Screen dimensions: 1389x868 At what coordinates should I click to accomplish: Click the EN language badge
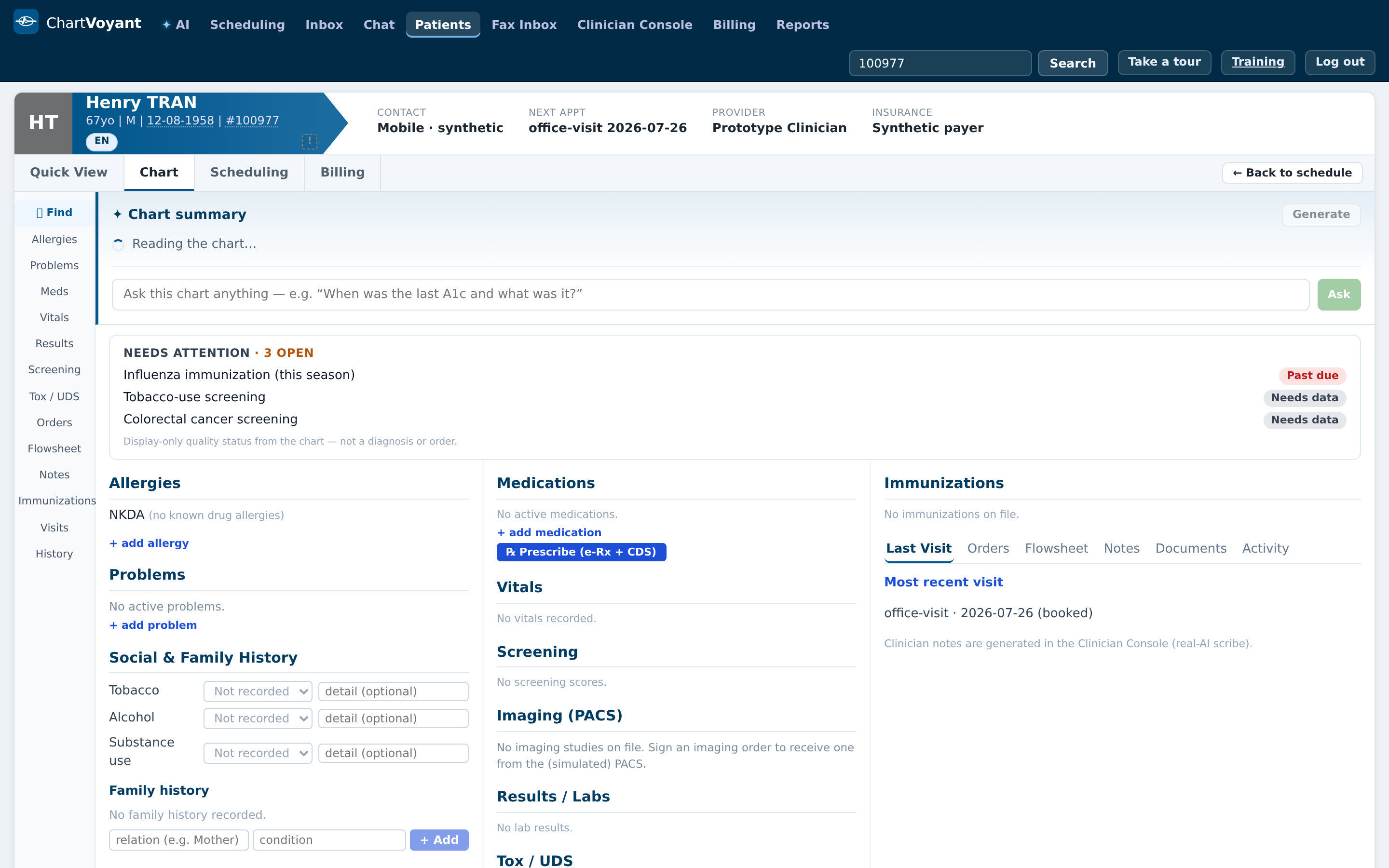pyautogui.click(x=102, y=141)
